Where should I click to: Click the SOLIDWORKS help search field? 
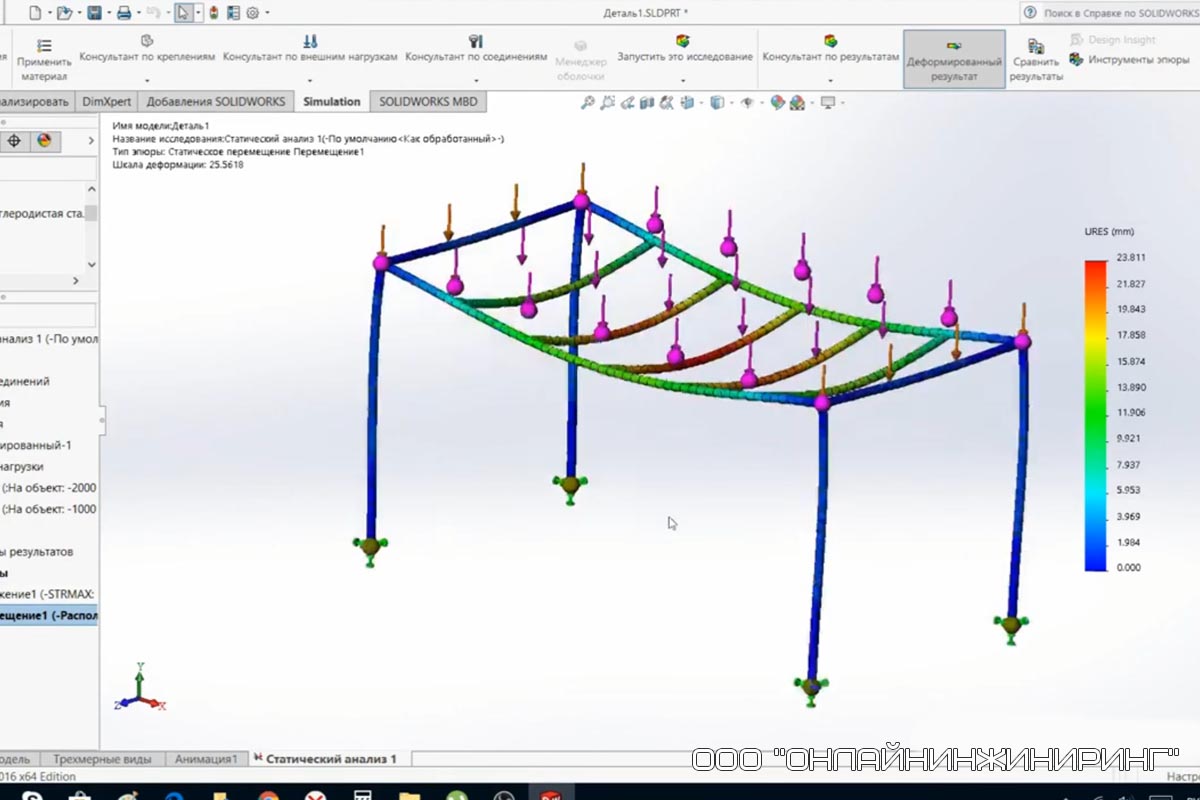click(x=1118, y=13)
